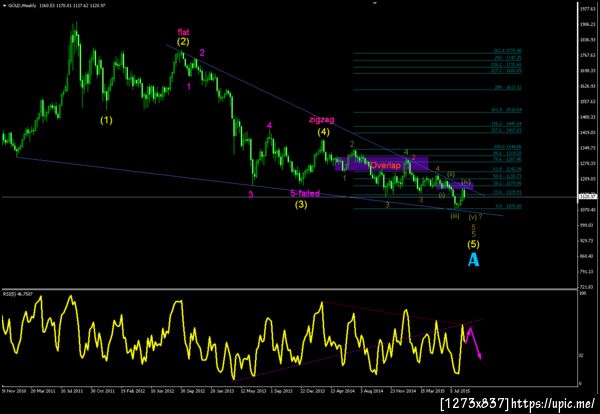Screen dimensions: 600x414
Task: Select the large purple Overlap rectangle
Action: point(382,164)
